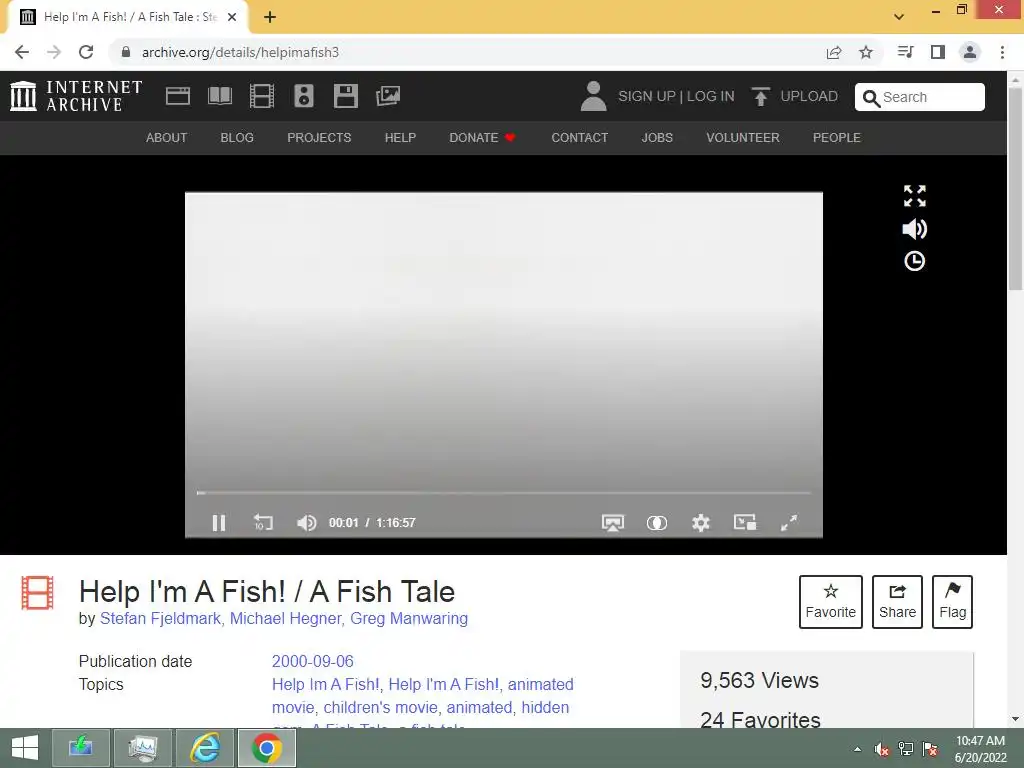Open the Texts book icon
1024x768 pixels.
pos(219,96)
